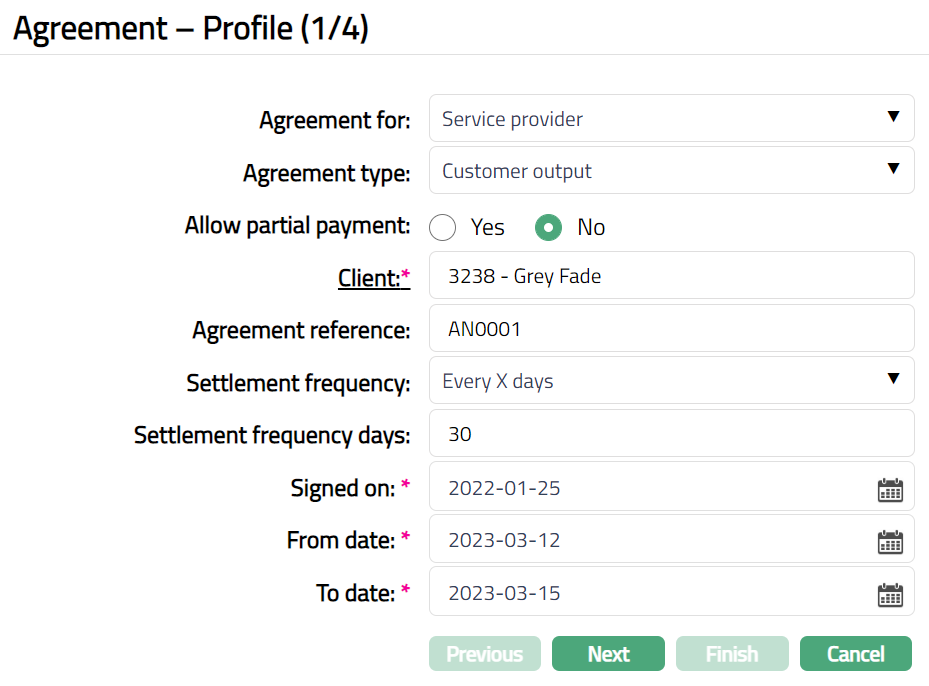Expand the Settlement frequency dropdown
Image resolution: width=929 pixels, height=686 pixels.
[x=671, y=381]
